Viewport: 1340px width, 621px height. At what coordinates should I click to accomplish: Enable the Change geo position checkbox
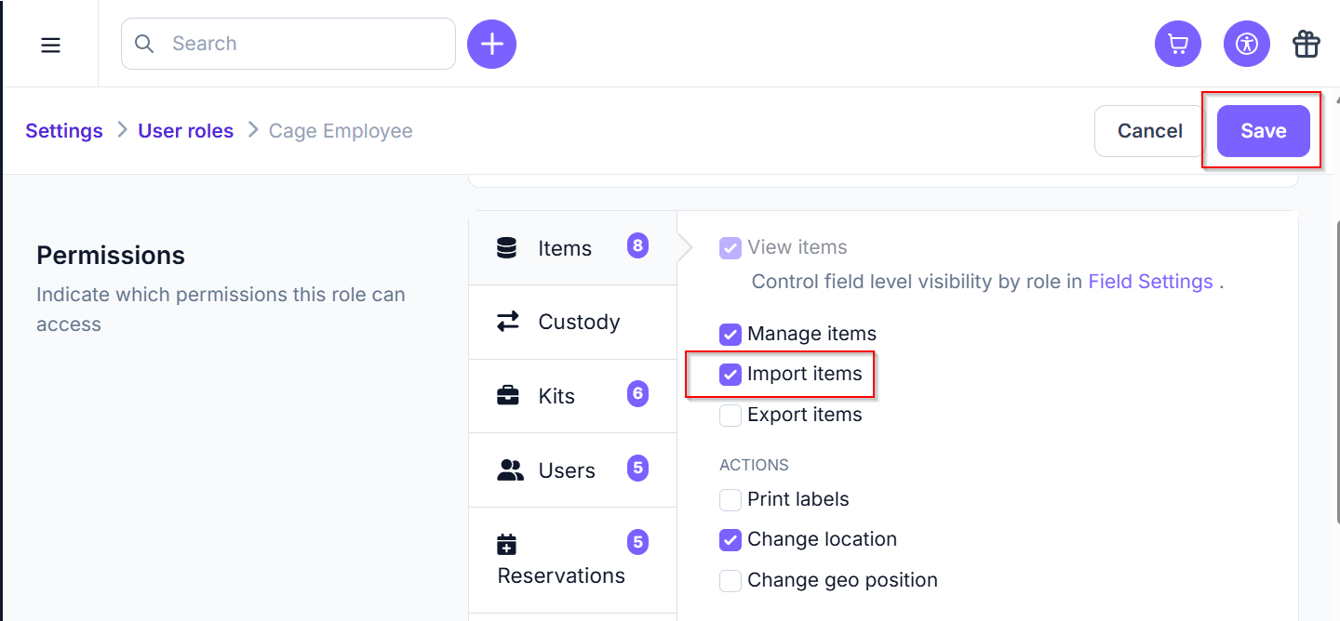click(730, 580)
